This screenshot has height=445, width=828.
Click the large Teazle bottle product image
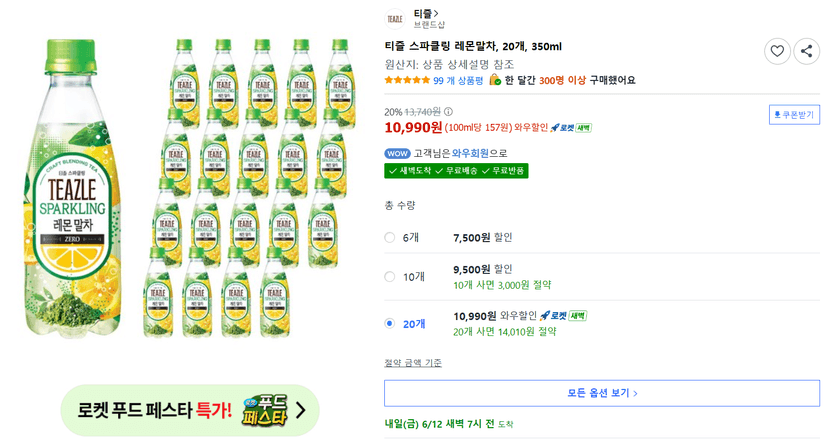[x=72, y=187]
